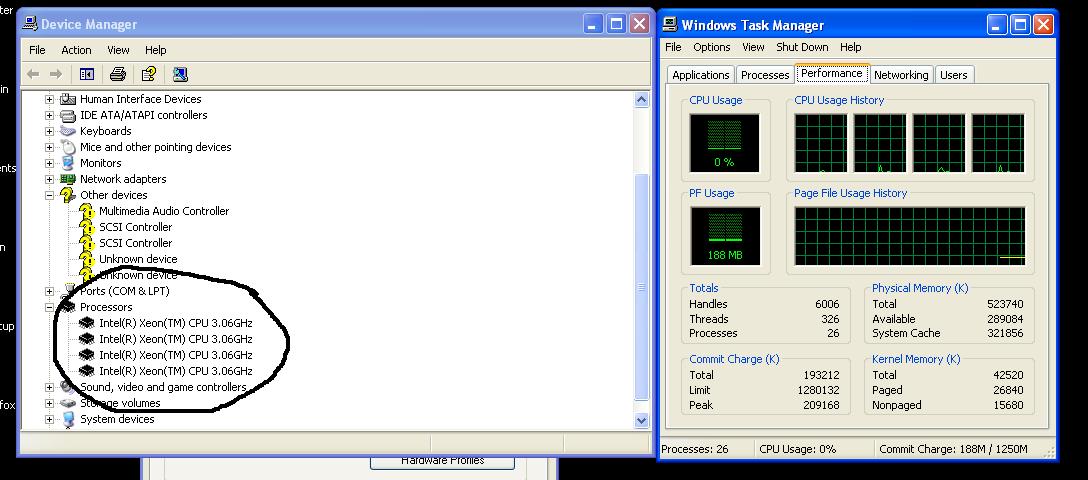Image resolution: width=1088 pixels, height=480 pixels.
Task: Click 'Processes: 26' in status bar
Action: click(695, 449)
